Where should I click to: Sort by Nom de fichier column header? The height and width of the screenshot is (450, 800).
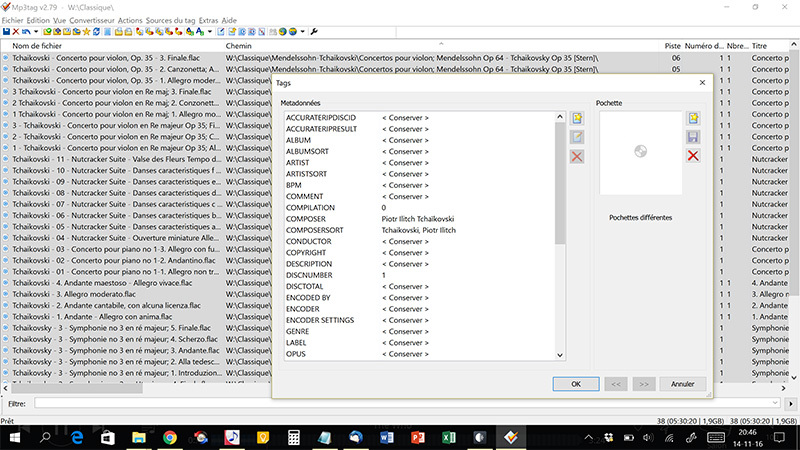[112, 46]
